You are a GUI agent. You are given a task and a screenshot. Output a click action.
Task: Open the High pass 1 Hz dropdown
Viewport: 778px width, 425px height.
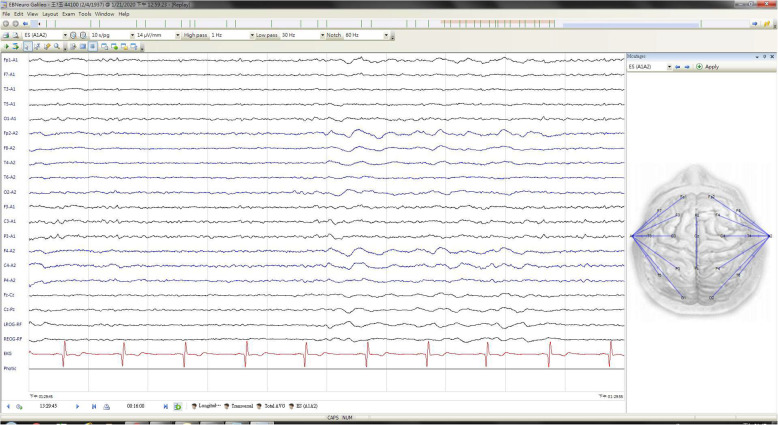pyautogui.click(x=252, y=35)
